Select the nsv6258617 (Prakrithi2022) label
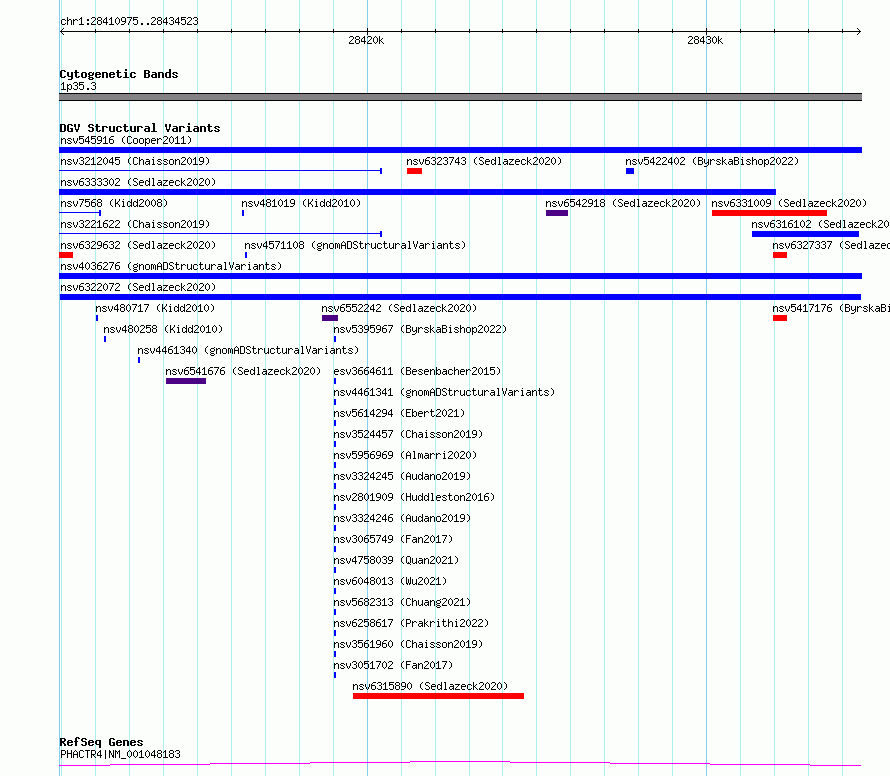The image size is (890, 776). [411, 623]
